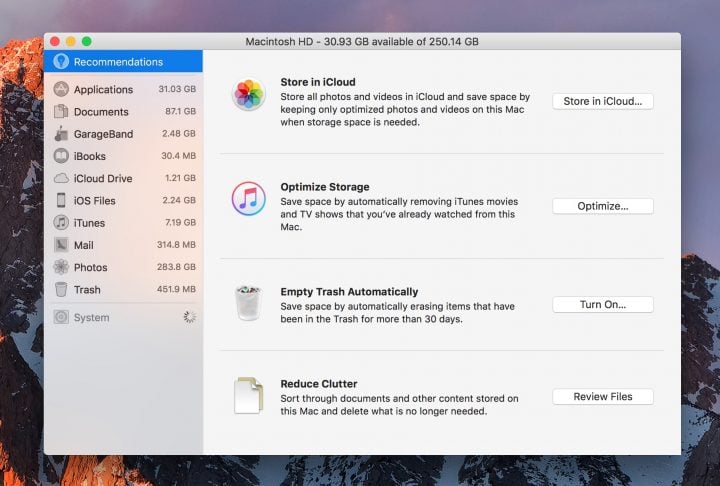Open the Mail category
Screen dimensions: 720x486
click(123, 245)
